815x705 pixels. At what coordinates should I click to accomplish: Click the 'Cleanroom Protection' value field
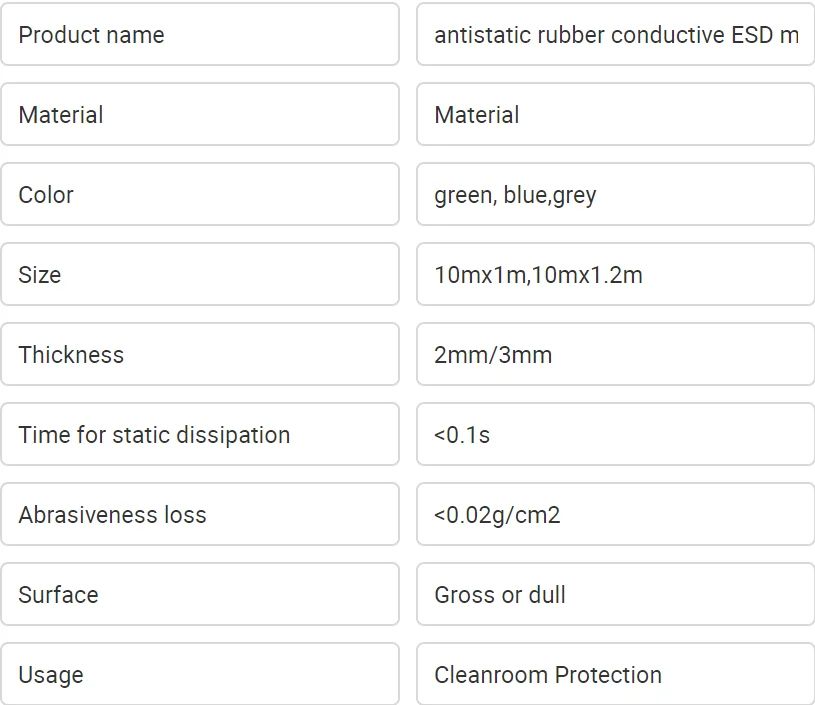pyautogui.click(x=615, y=675)
